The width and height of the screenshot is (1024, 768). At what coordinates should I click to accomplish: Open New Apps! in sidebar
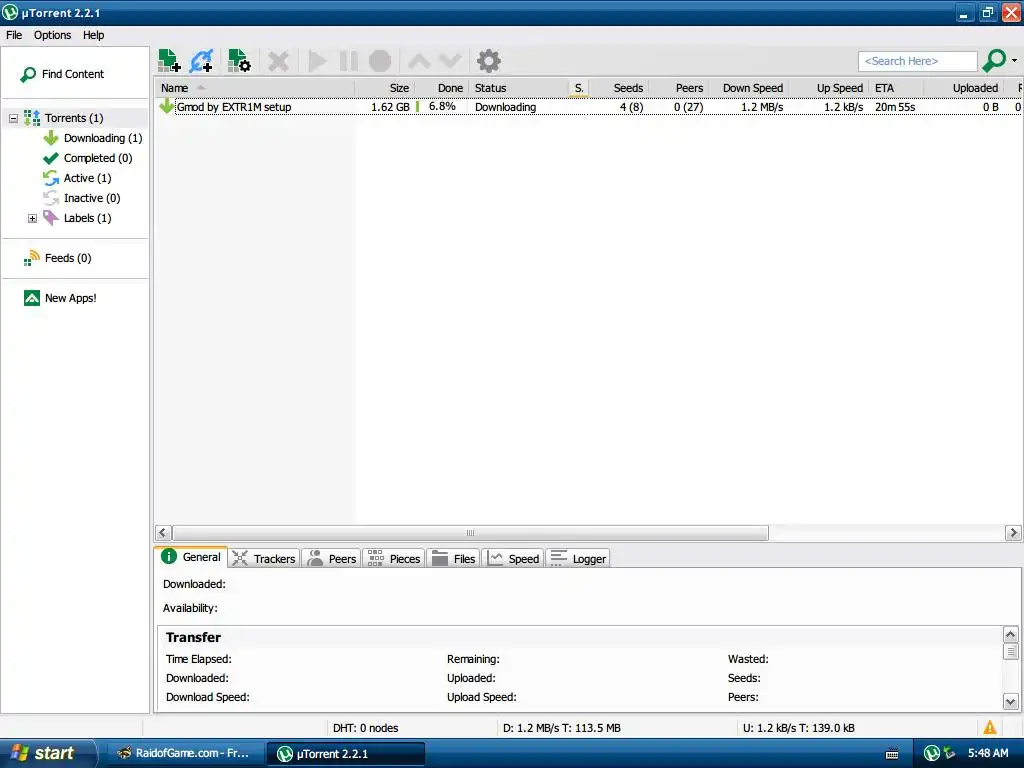(x=60, y=298)
